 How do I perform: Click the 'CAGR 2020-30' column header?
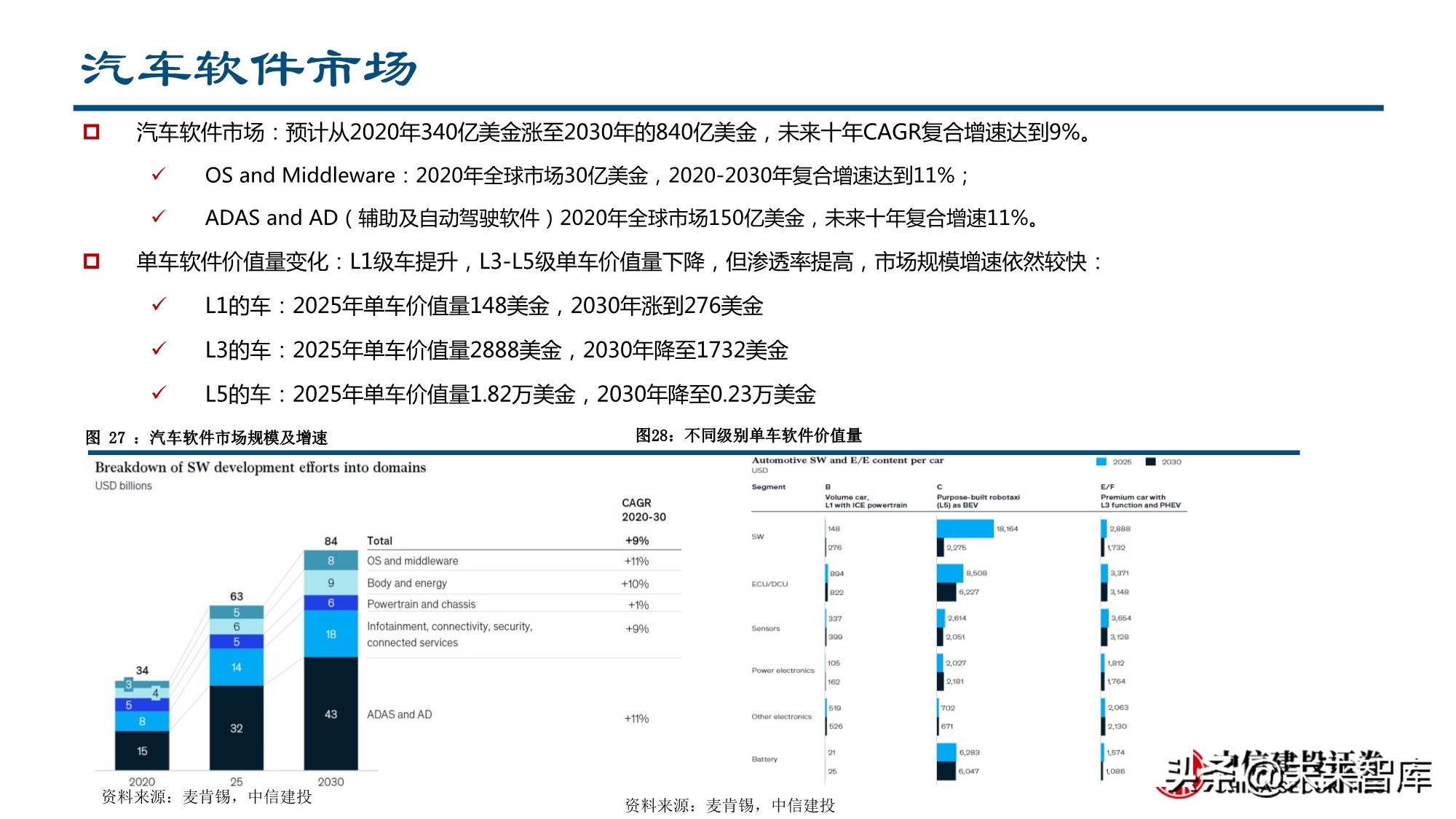pyautogui.click(x=644, y=510)
